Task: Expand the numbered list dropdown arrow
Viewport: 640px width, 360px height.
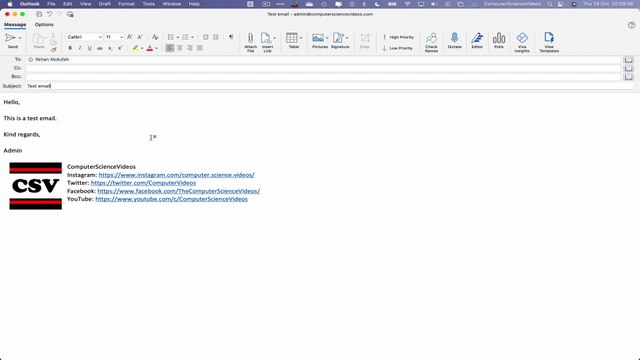Action: [192, 37]
